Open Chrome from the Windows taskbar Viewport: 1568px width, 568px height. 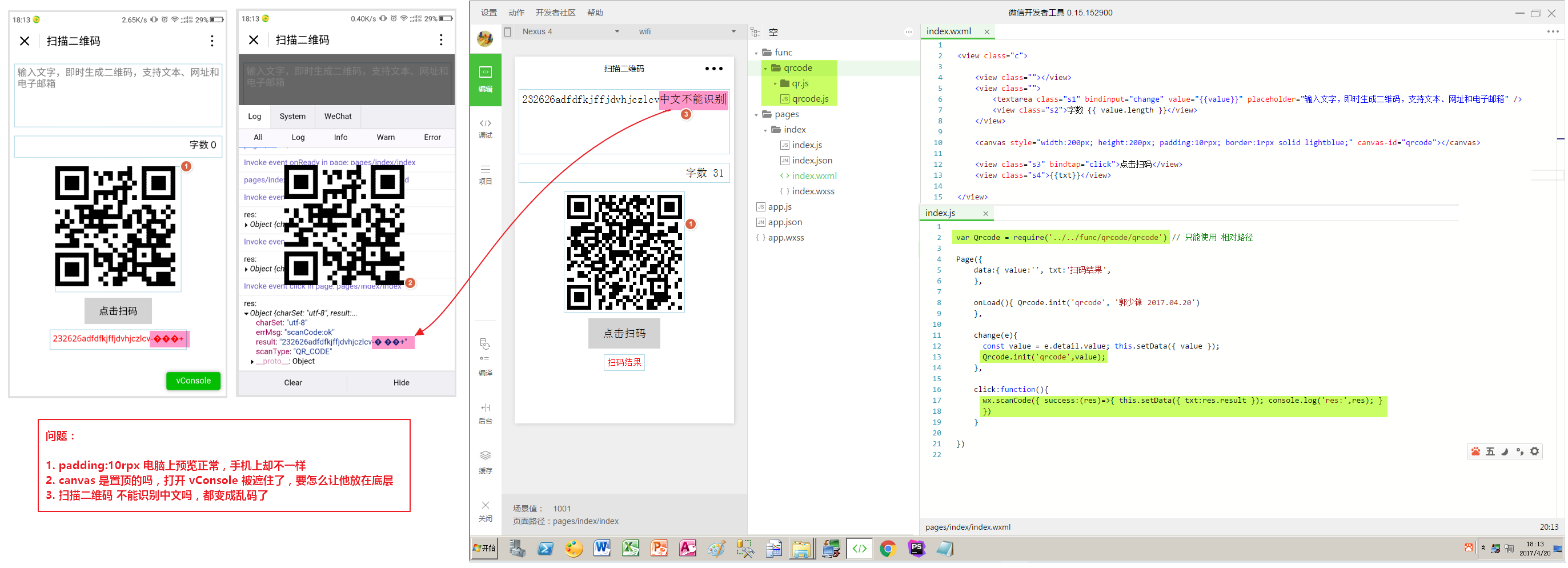click(888, 549)
